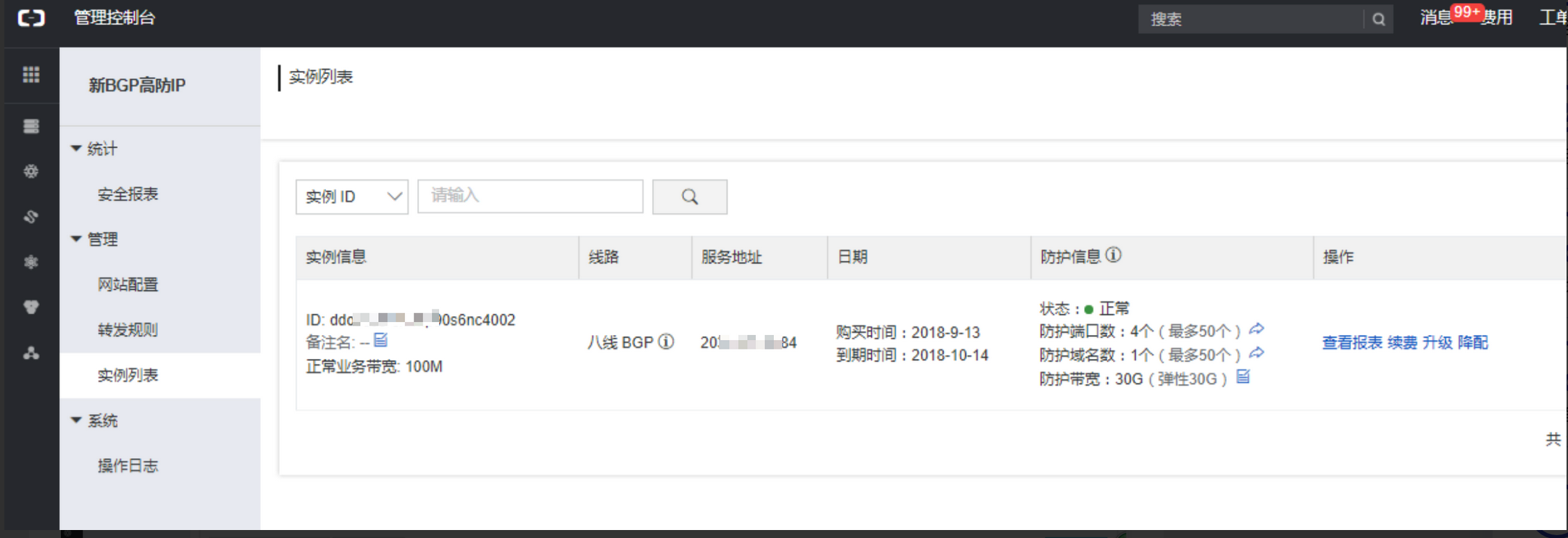Focus the 请输入 instance search field
This screenshot has height=538, width=1568.
tap(530, 196)
